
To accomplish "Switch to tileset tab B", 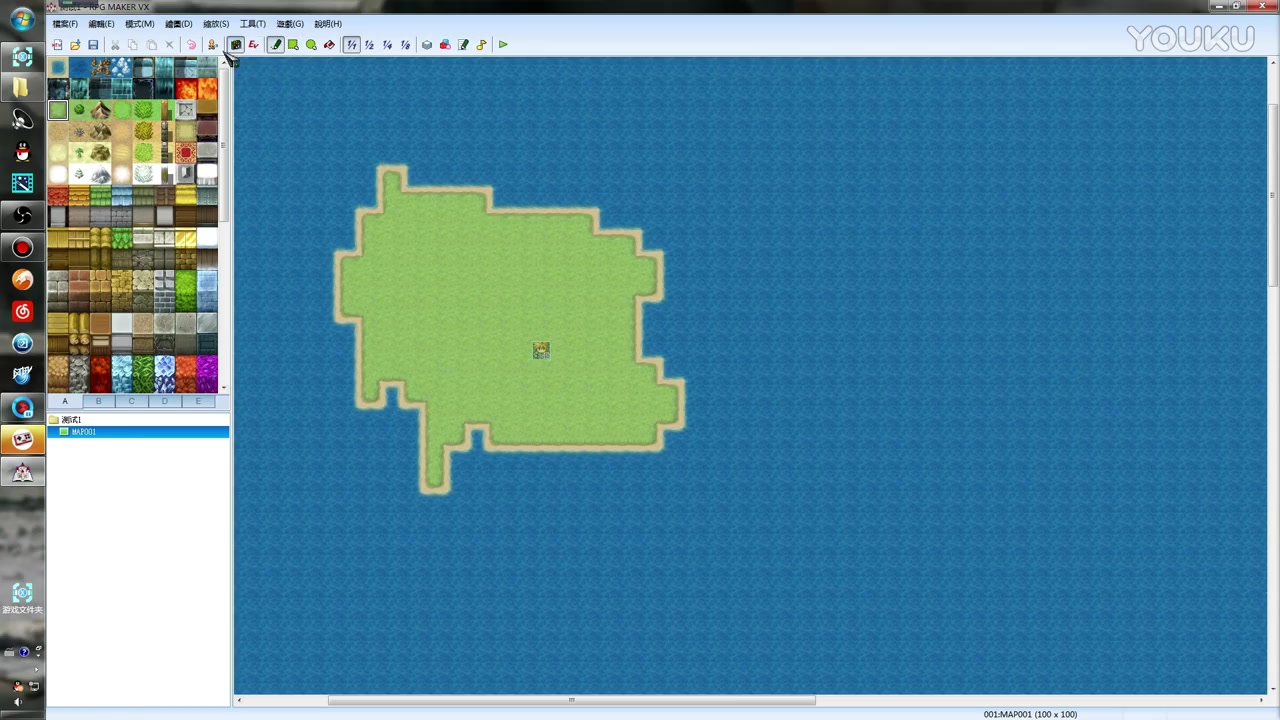I will pyautogui.click(x=98, y=401).
